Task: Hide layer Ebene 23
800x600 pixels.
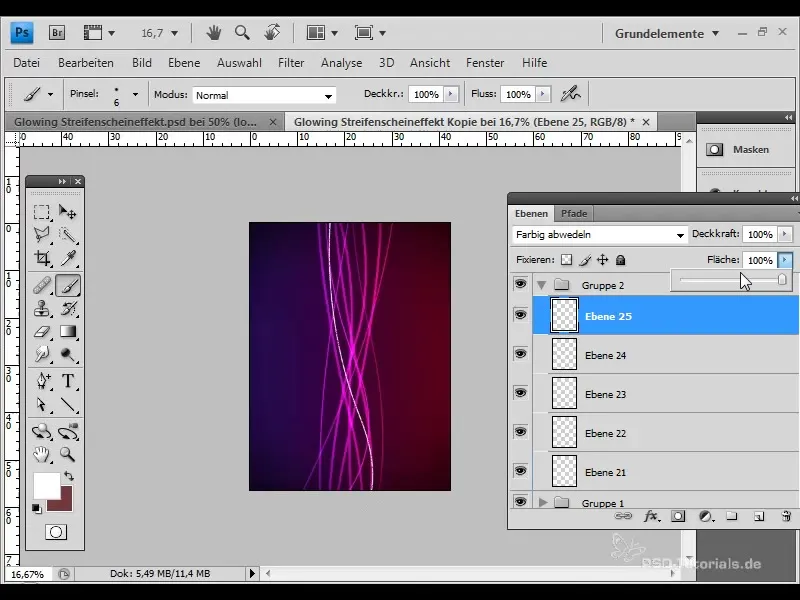Action: point(520,392)
